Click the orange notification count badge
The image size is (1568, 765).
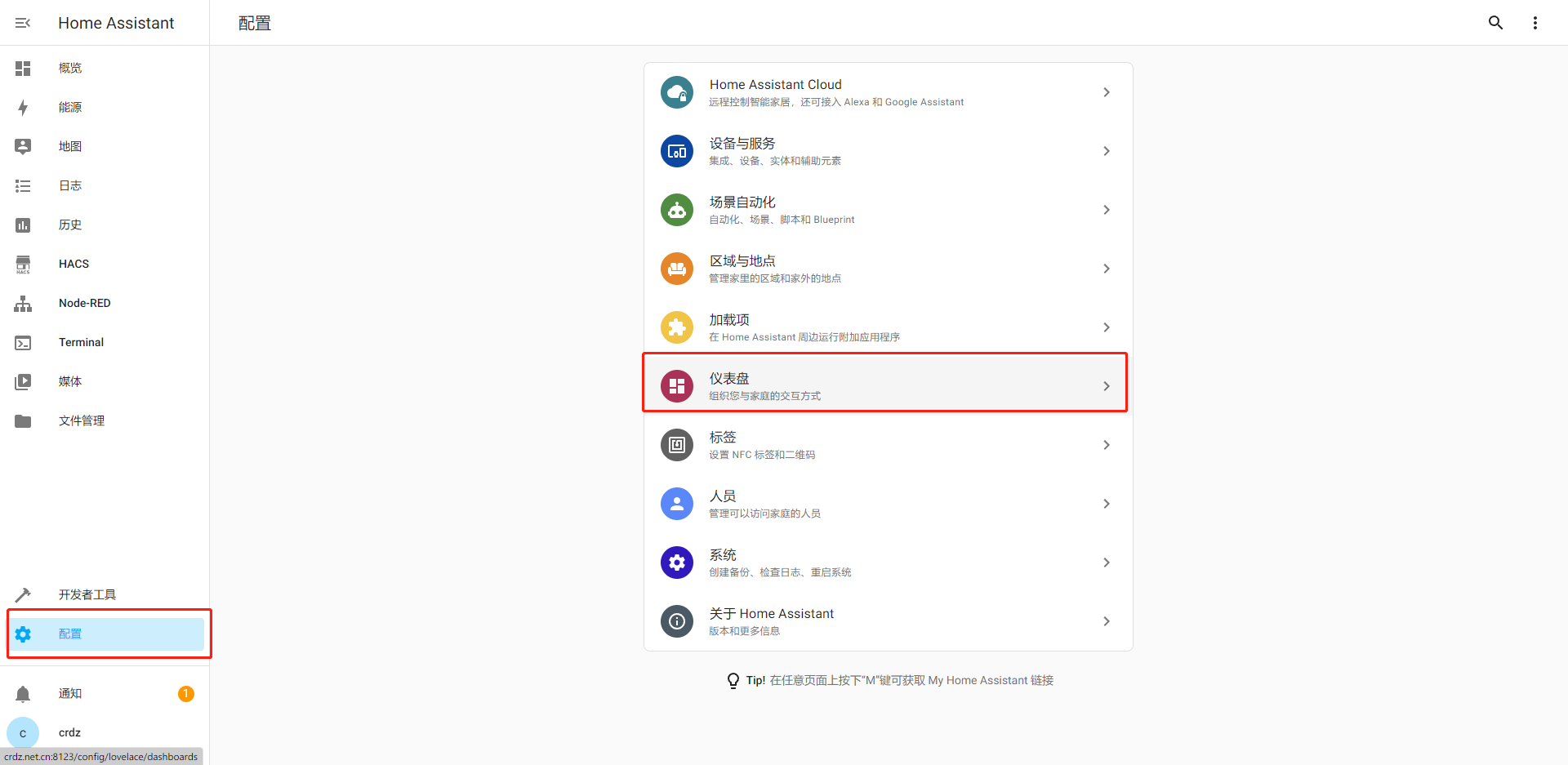[186, 694]
